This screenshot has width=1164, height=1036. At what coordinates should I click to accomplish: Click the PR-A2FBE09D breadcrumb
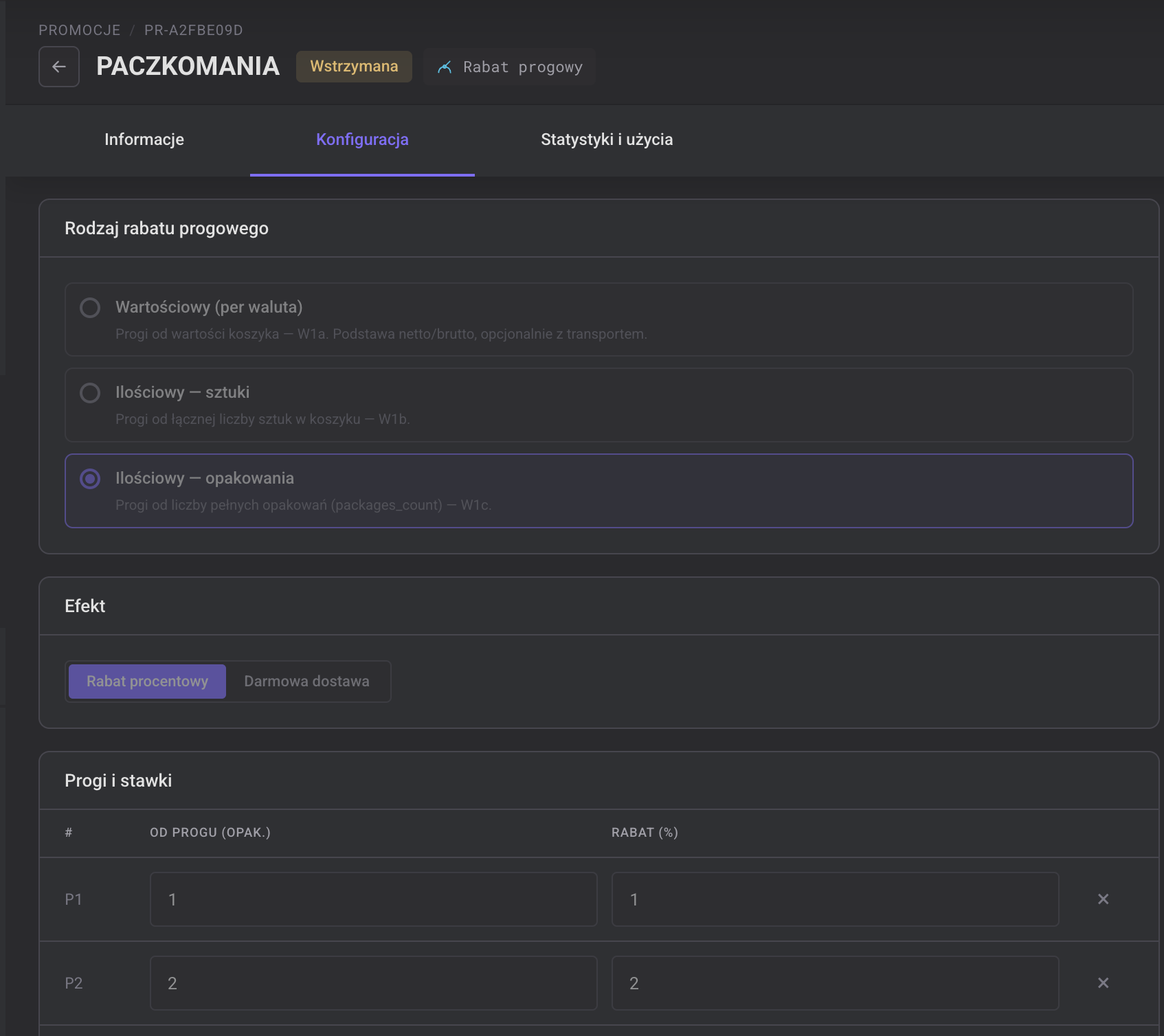(194, 30)
